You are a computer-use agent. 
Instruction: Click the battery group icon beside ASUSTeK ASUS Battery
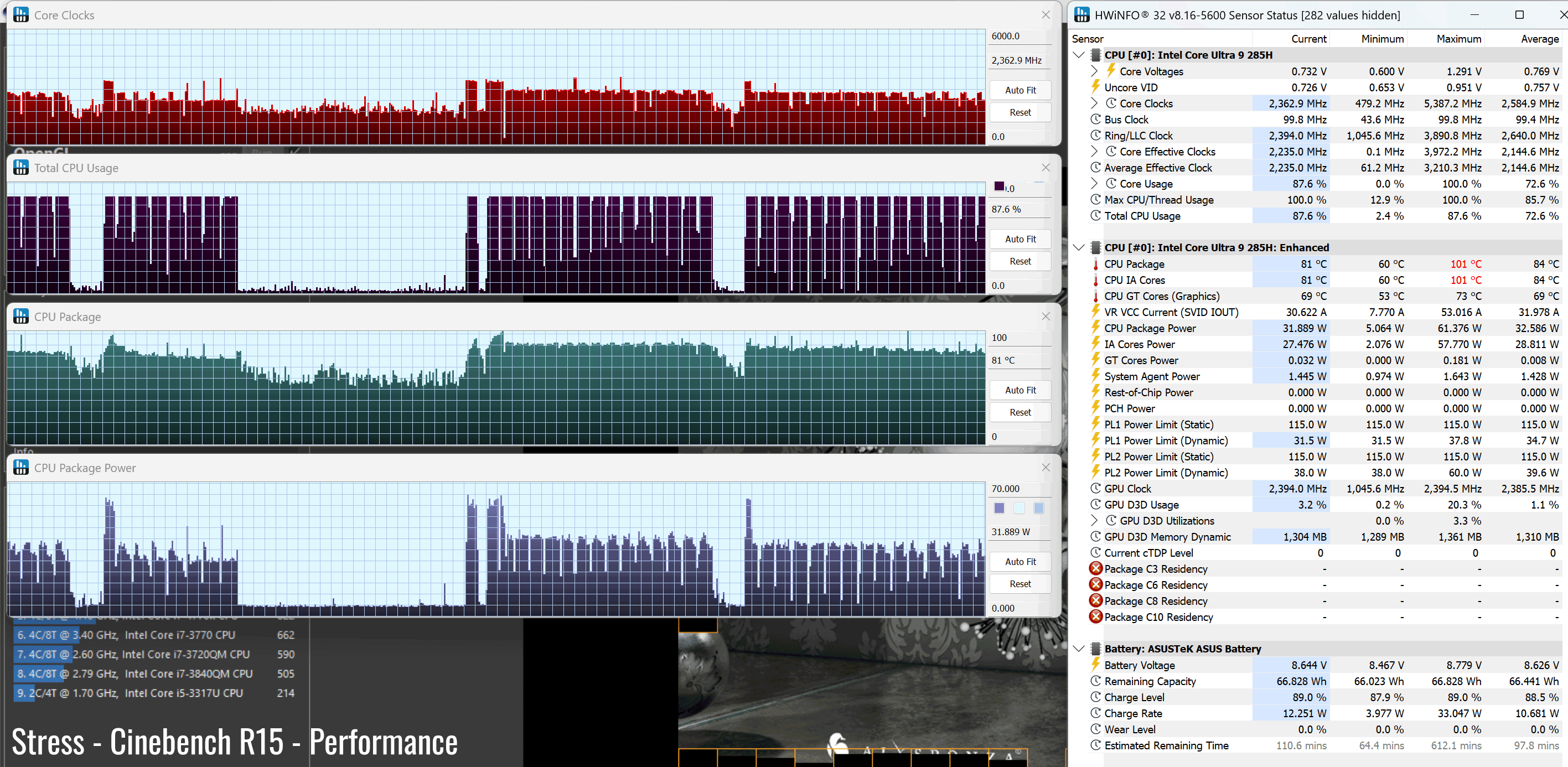click(1096, 649)
